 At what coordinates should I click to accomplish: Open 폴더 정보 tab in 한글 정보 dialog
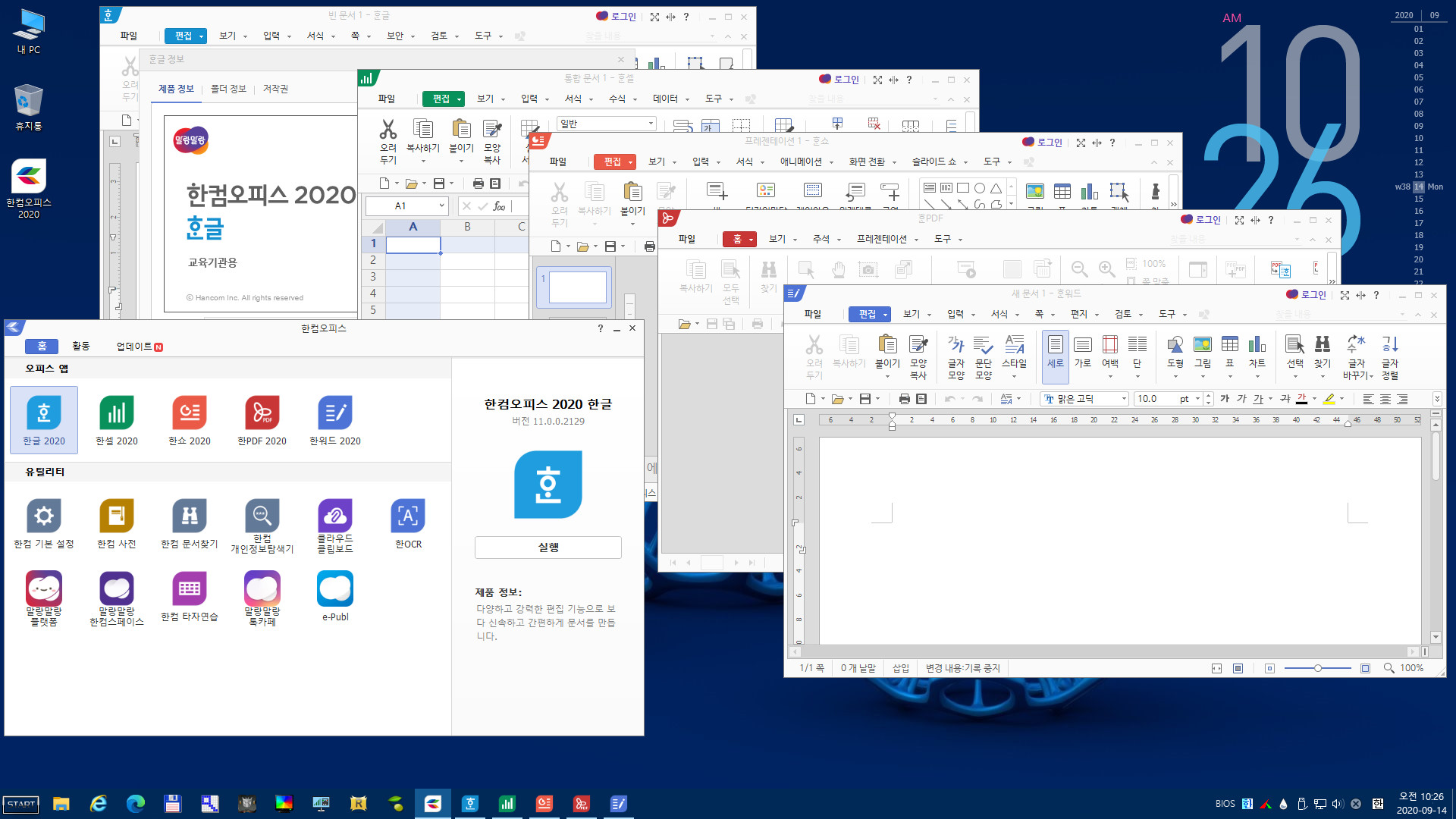click(228, 89)
